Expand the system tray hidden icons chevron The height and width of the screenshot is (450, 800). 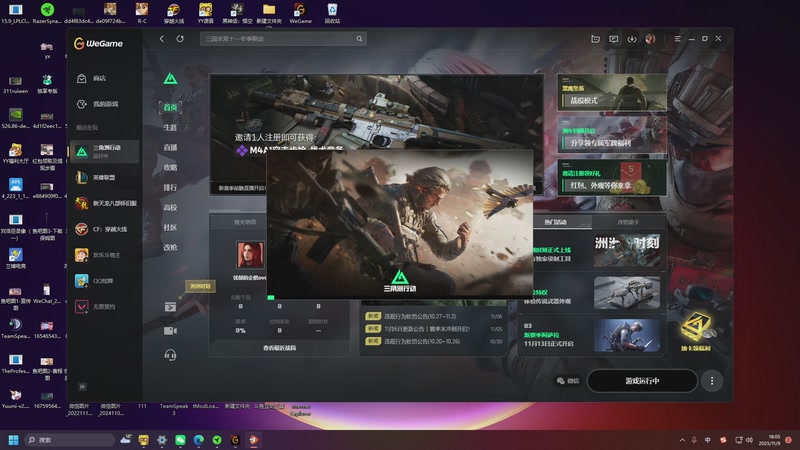[x=682, y=440]
